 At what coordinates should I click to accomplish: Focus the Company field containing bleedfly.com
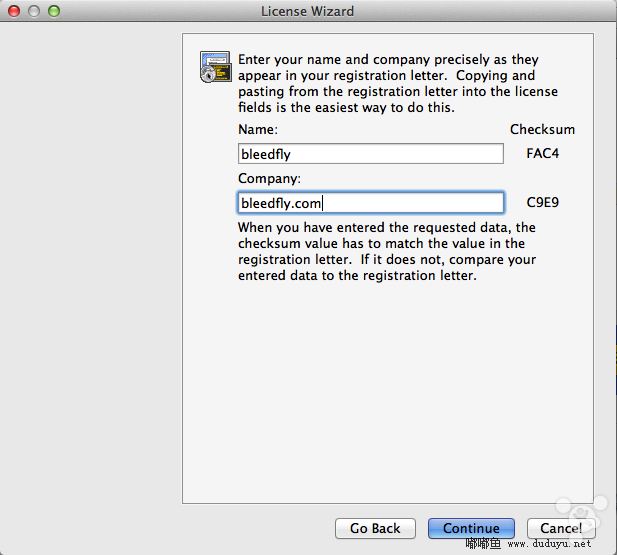pos(371,203)
